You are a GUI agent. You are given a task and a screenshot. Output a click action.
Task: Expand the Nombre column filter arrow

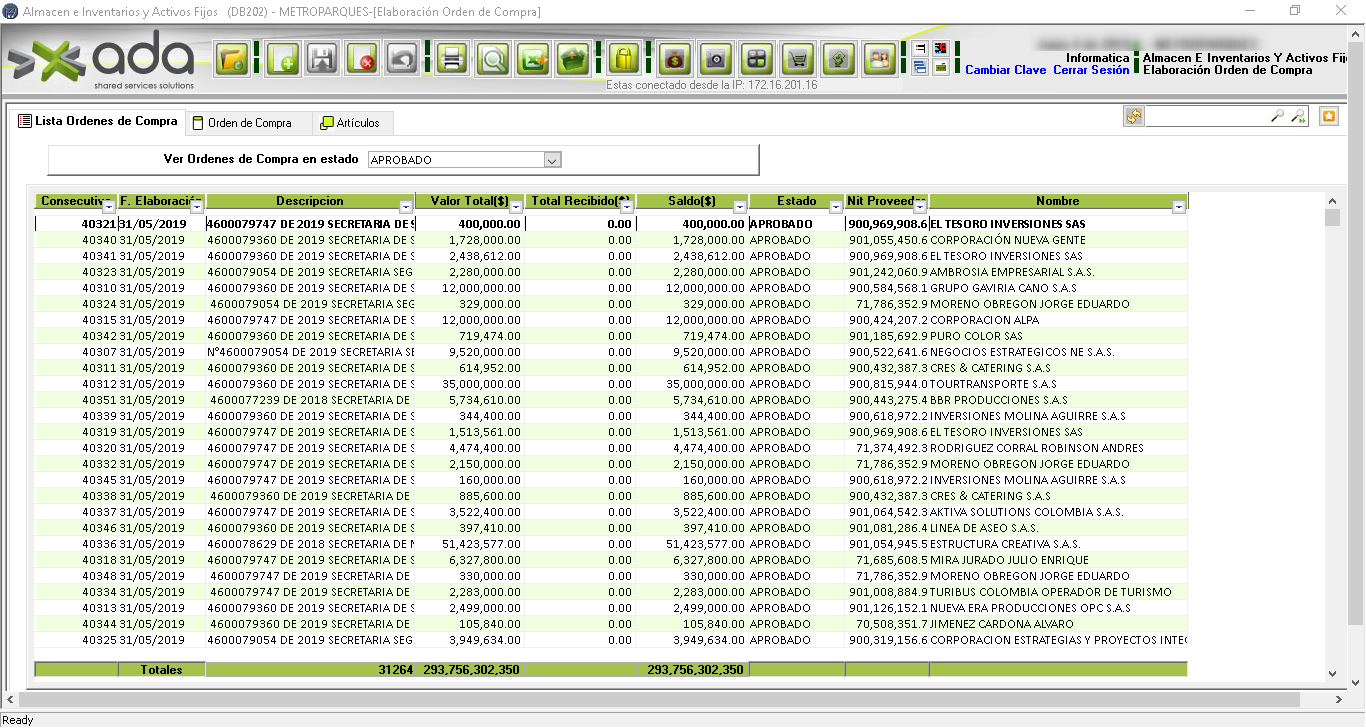(1179, 207)
